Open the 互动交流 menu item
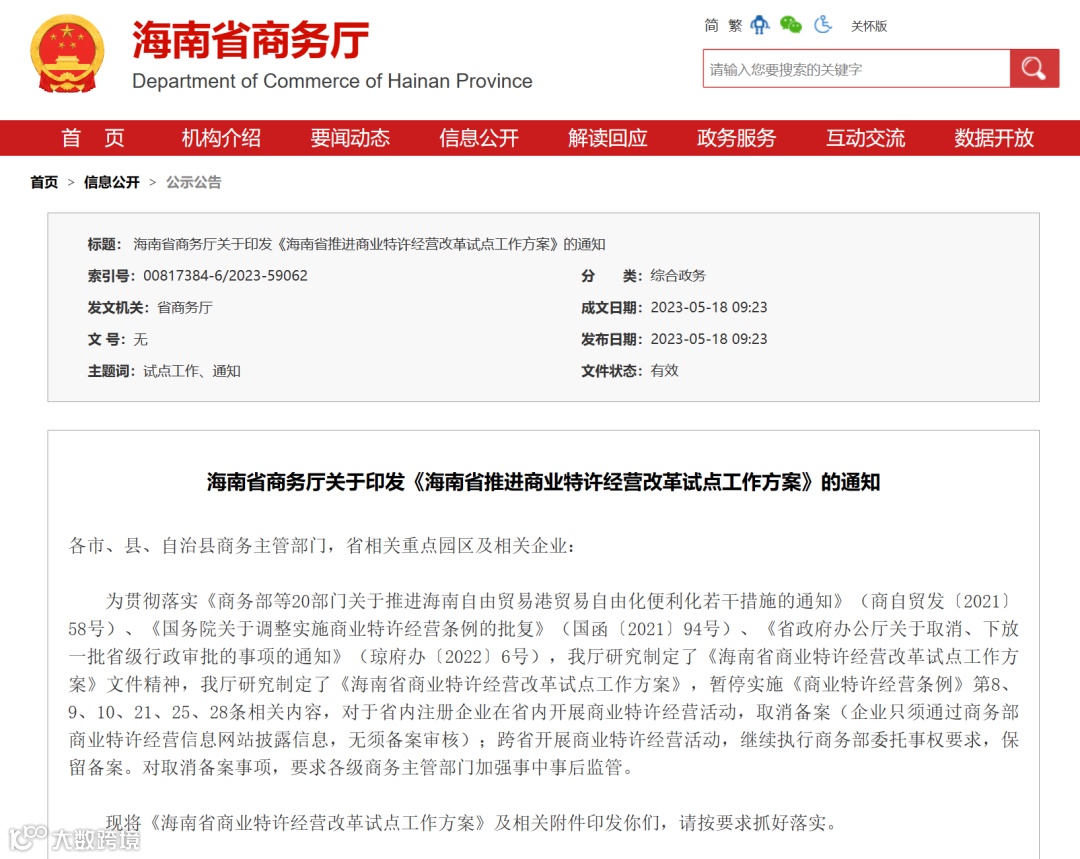 [865, 138]
